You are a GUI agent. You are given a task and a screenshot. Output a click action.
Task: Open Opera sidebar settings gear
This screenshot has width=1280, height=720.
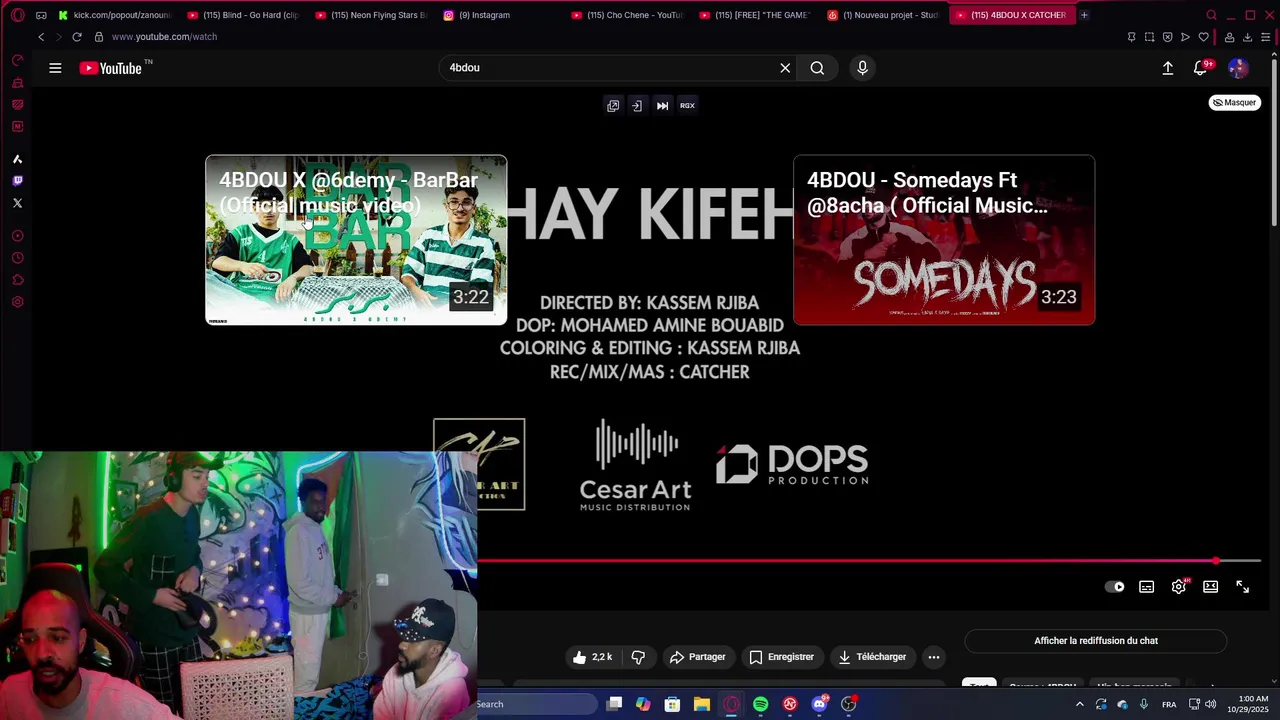pos(17,302)
